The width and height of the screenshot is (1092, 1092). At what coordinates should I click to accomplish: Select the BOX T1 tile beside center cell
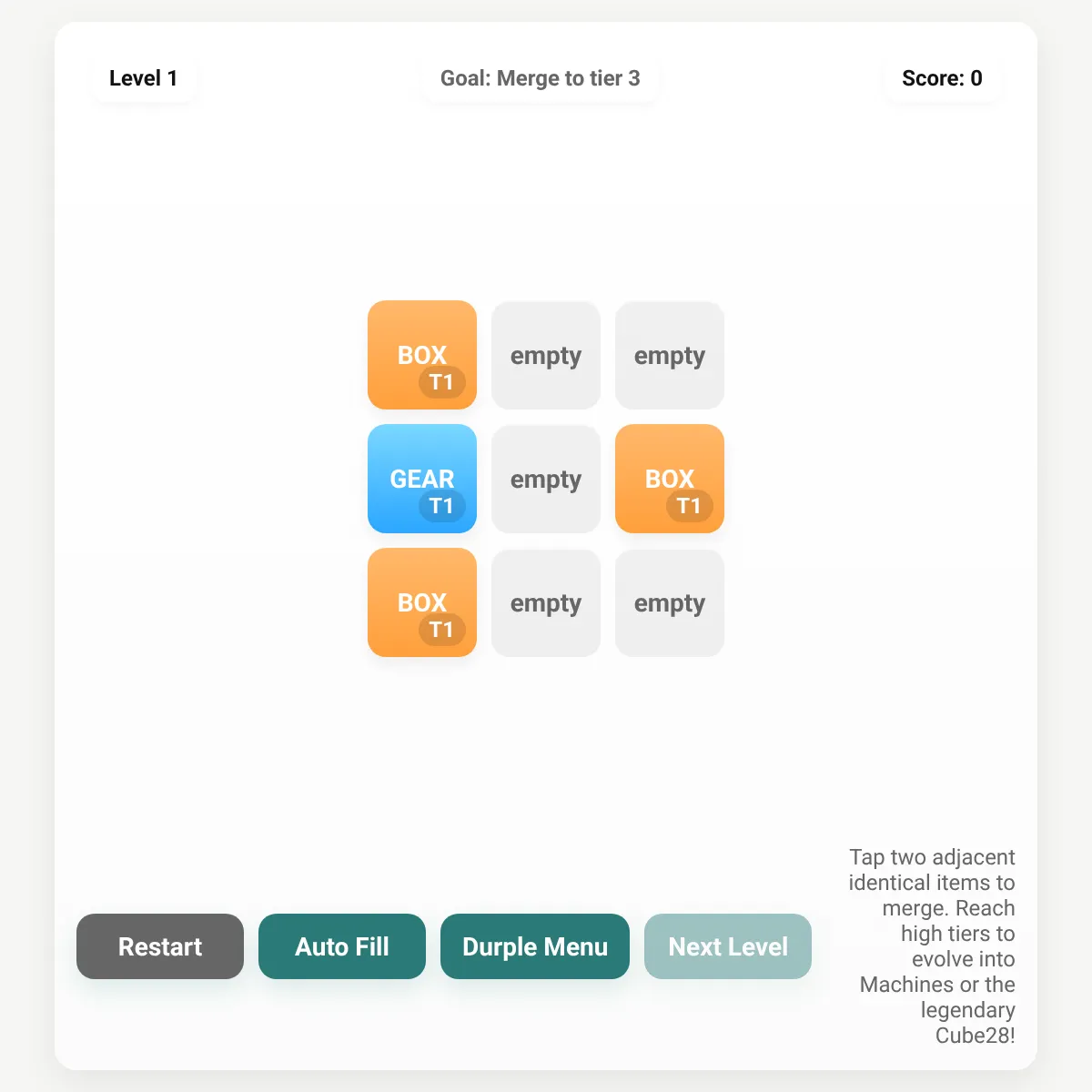coord(670,479)
